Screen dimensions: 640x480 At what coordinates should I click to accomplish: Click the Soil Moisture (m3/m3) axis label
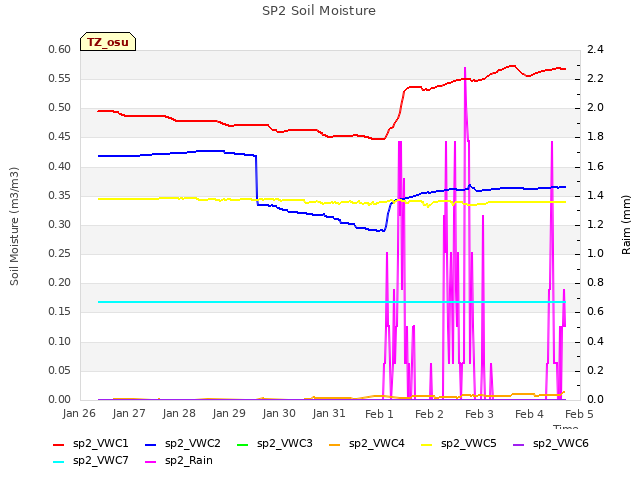pos(14,226)
